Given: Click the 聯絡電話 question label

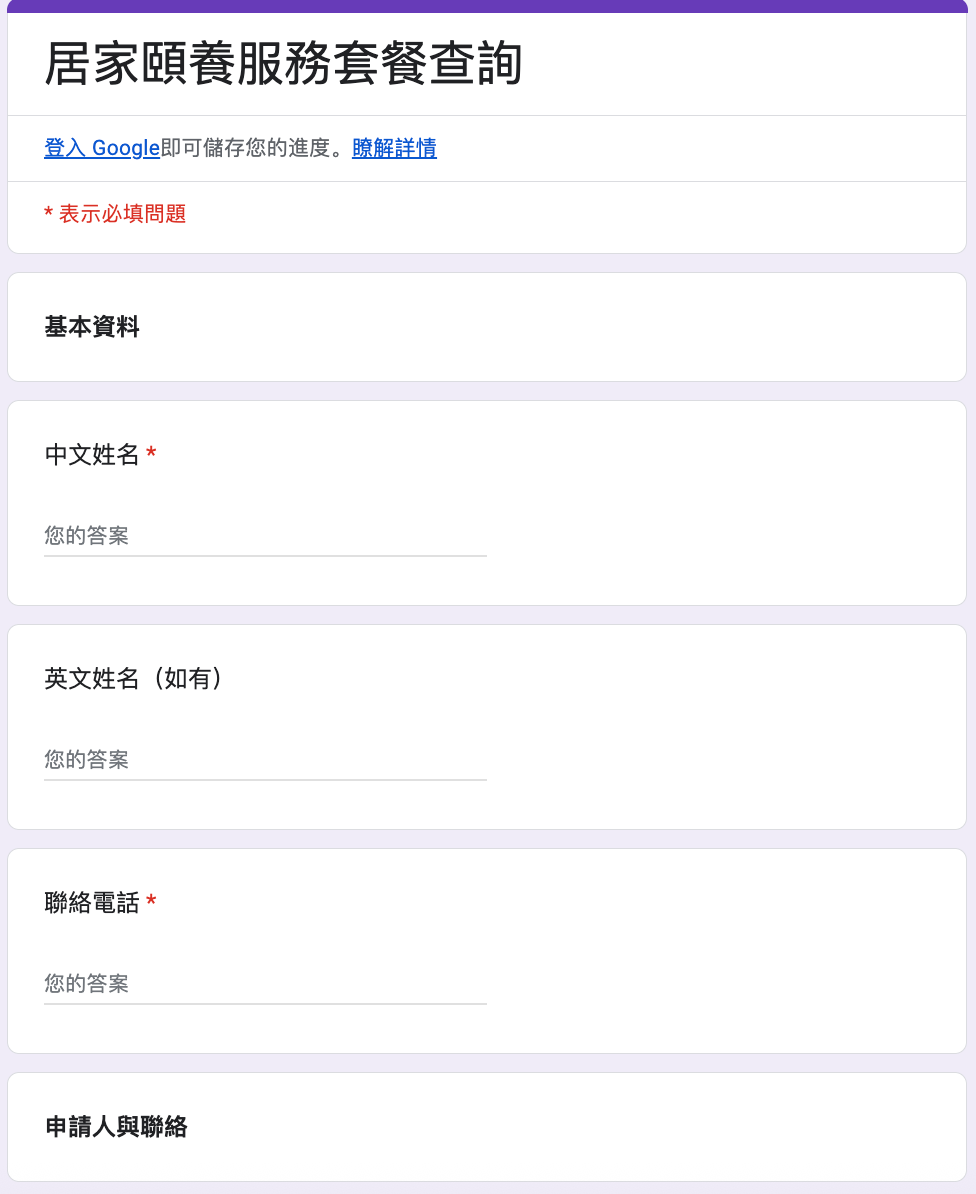Looking at the screenshot, I should 92,903.
